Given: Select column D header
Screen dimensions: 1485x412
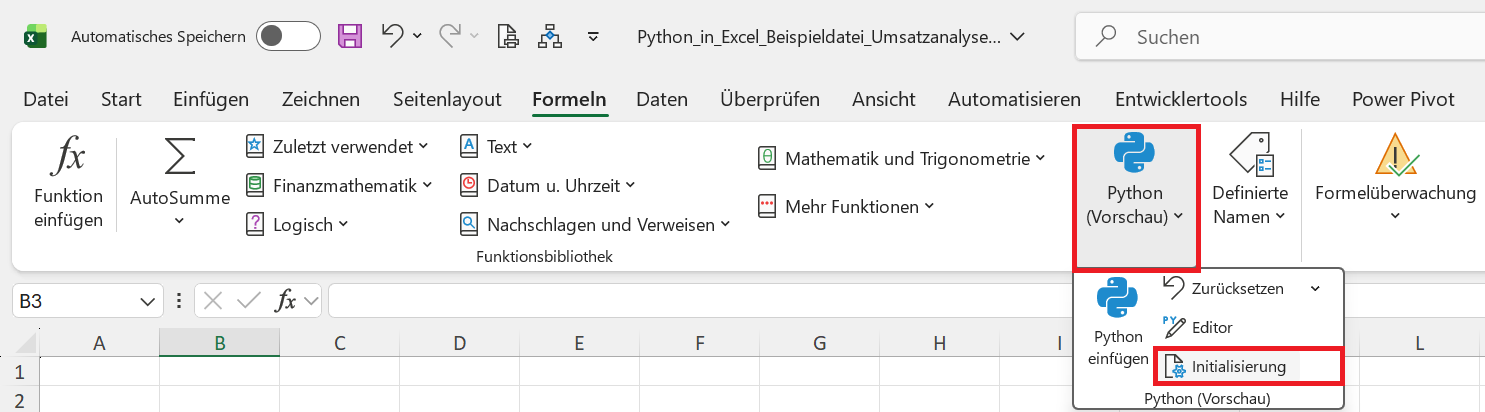Looking at the screenshot, I should click(460, 343).
